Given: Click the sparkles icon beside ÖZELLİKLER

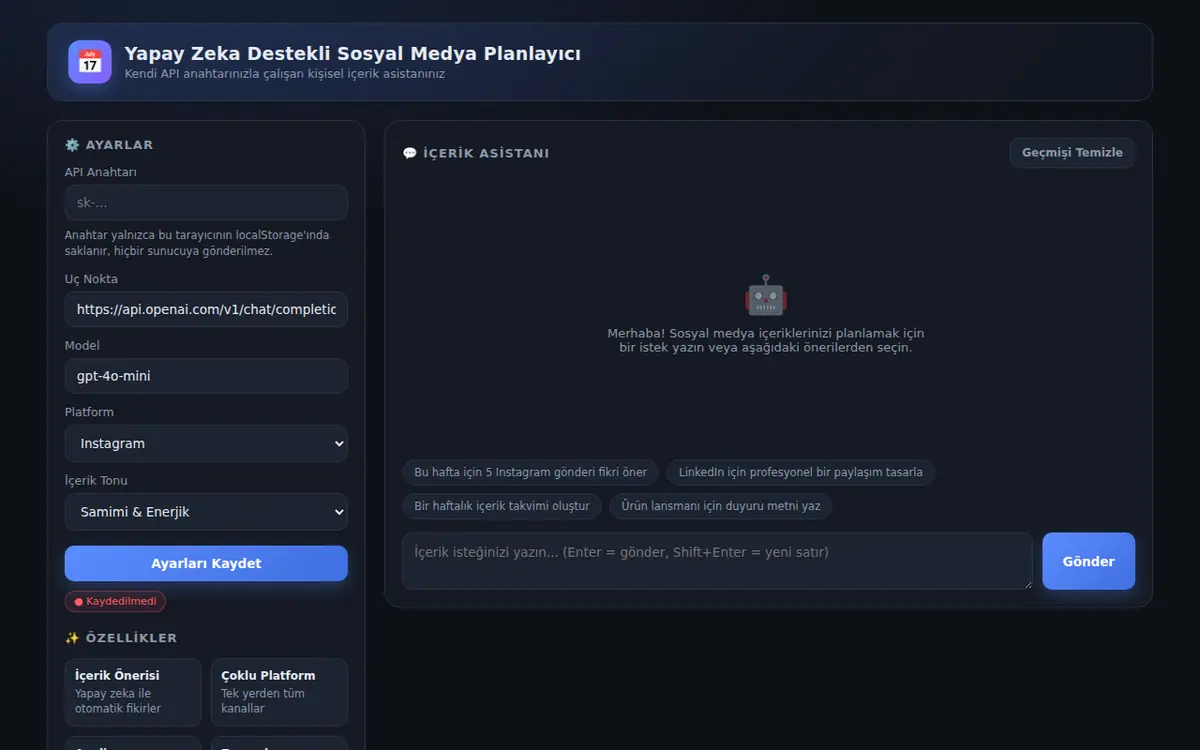Looking at the screenshot, I should 72,638.
